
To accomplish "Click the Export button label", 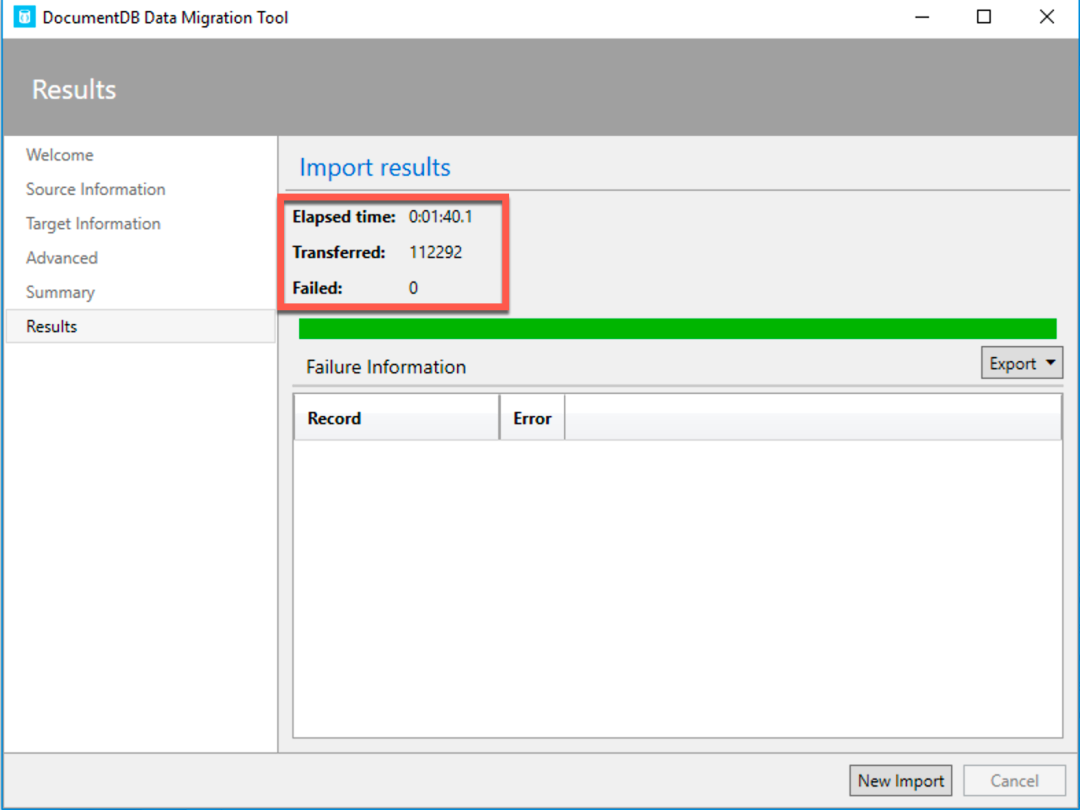I will point(1012,364).
